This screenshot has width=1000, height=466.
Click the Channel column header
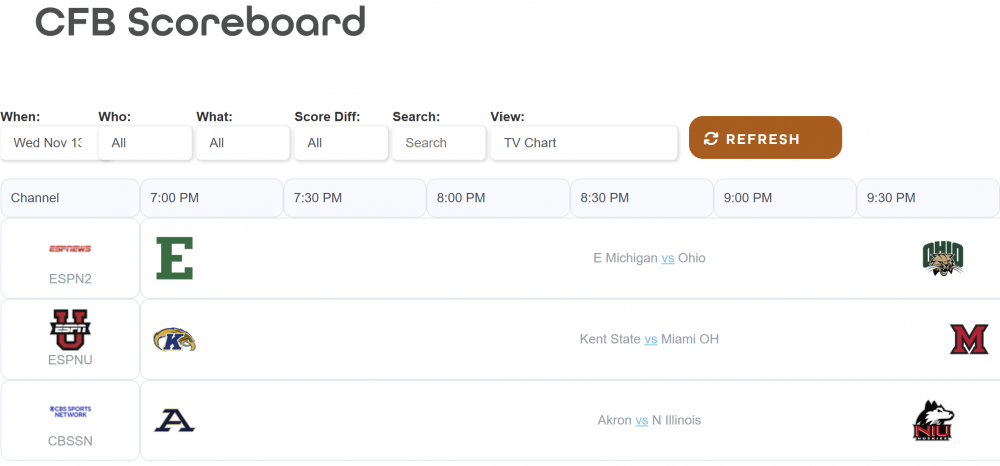[70, 198]
